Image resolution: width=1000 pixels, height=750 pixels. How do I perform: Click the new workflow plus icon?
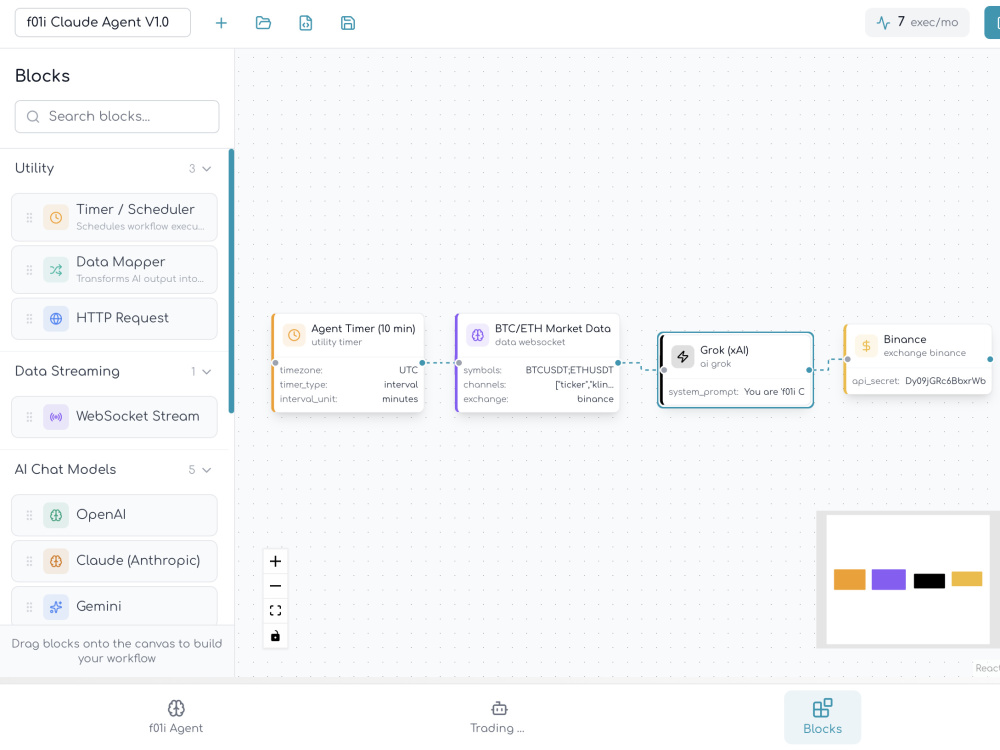[x=221, y=23]
